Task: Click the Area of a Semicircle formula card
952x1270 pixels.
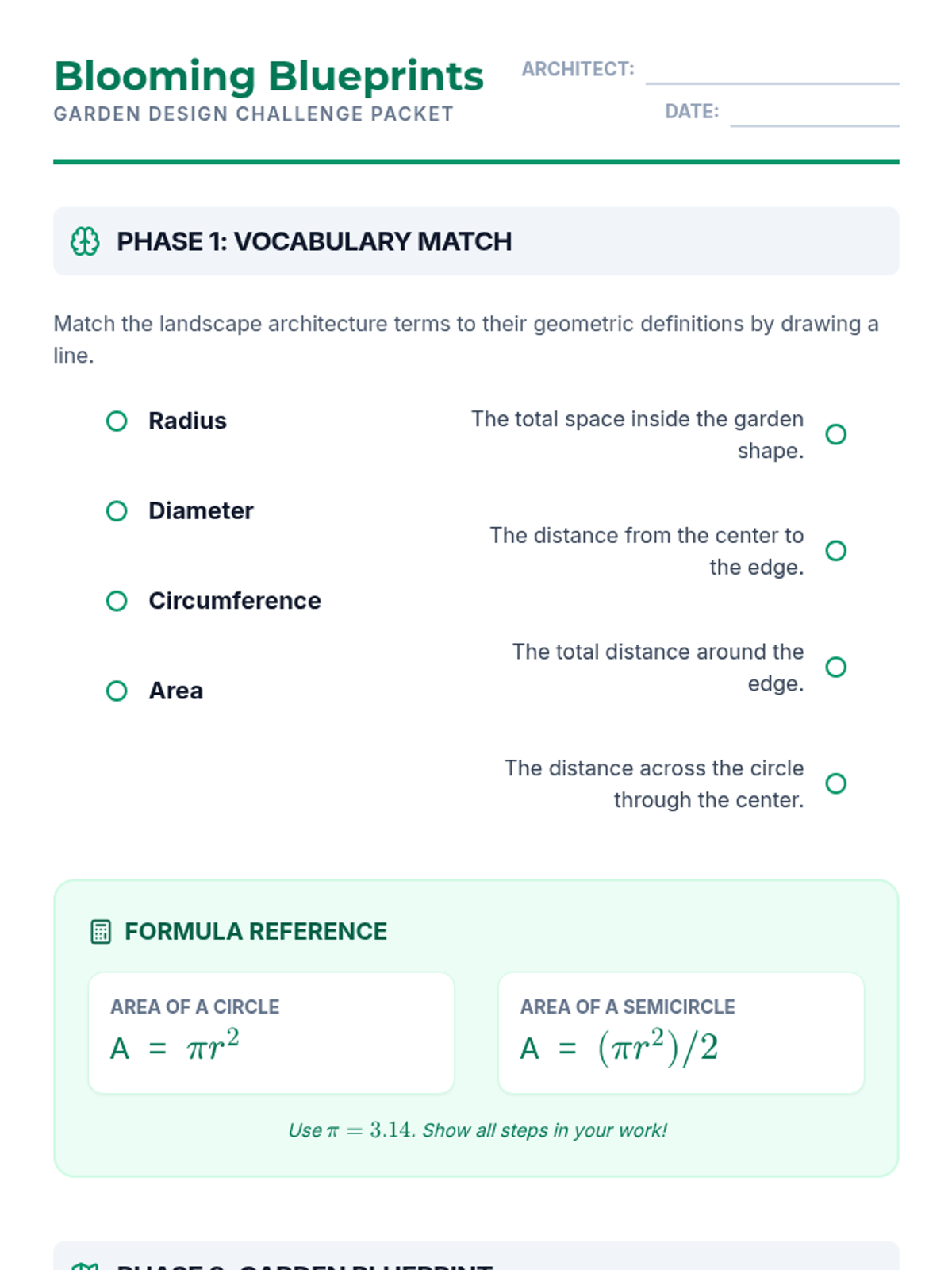Action: click(681, 1033)
